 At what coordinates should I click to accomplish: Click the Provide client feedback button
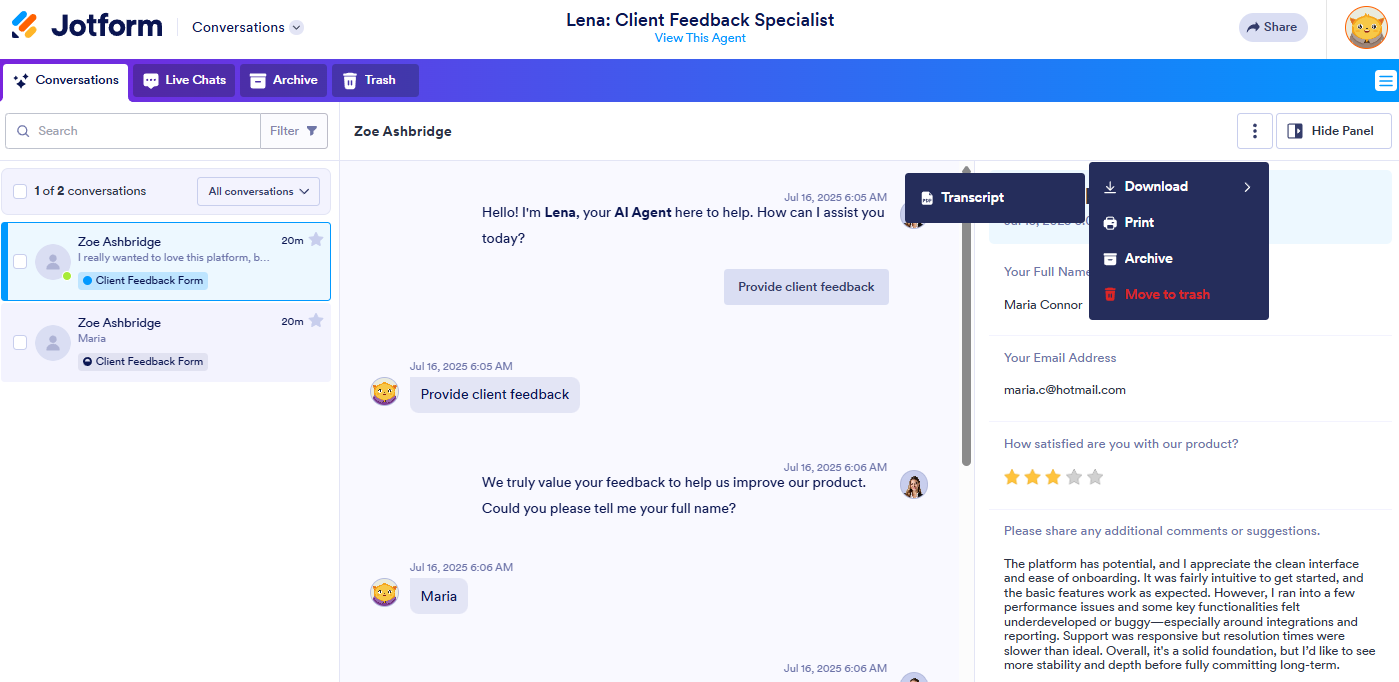pos(806,287)
